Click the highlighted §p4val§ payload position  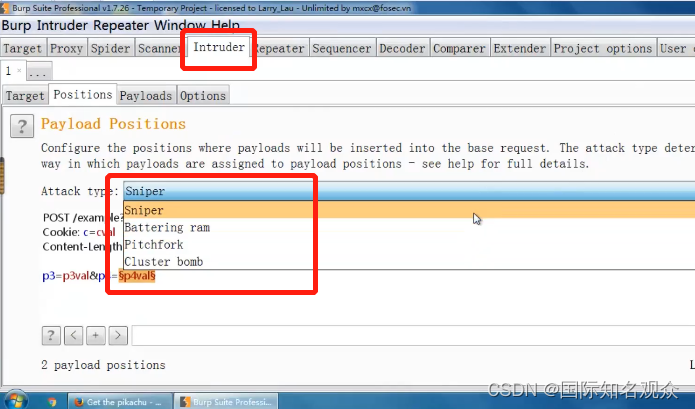tap(137, 276)
